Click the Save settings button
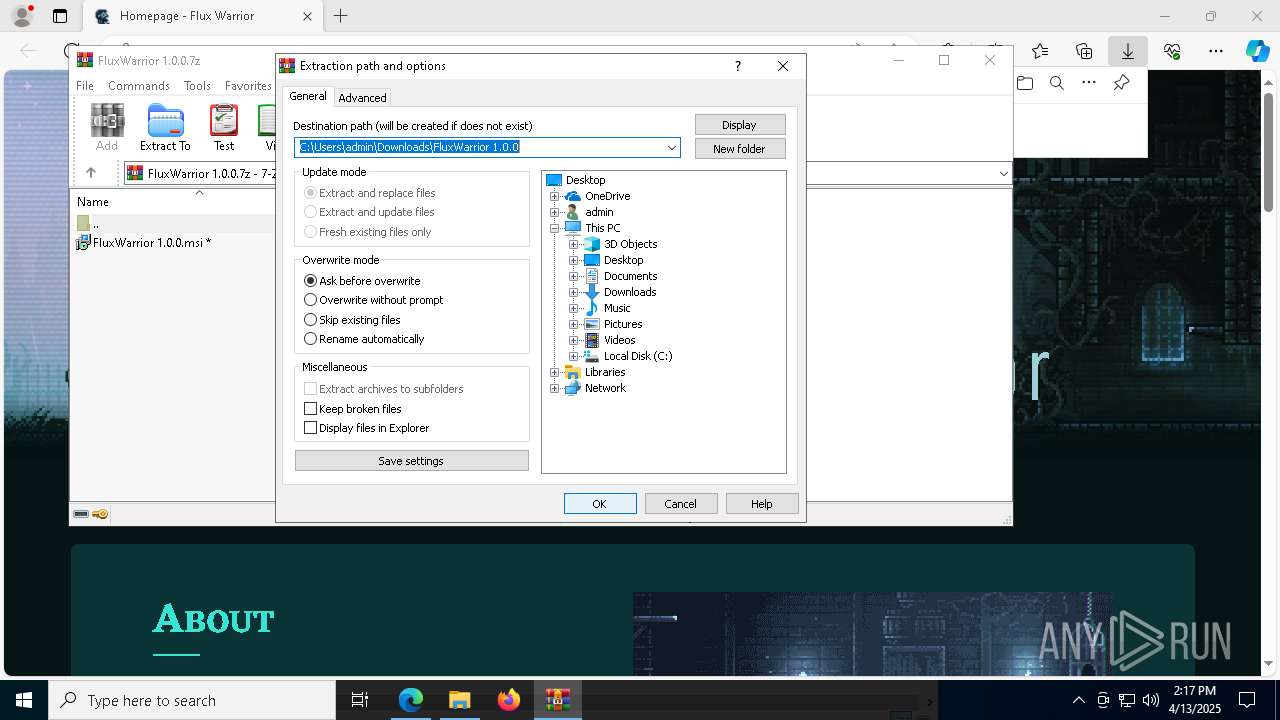The width and height of the screenshot is (1280, 720). [x=412, y=461]
